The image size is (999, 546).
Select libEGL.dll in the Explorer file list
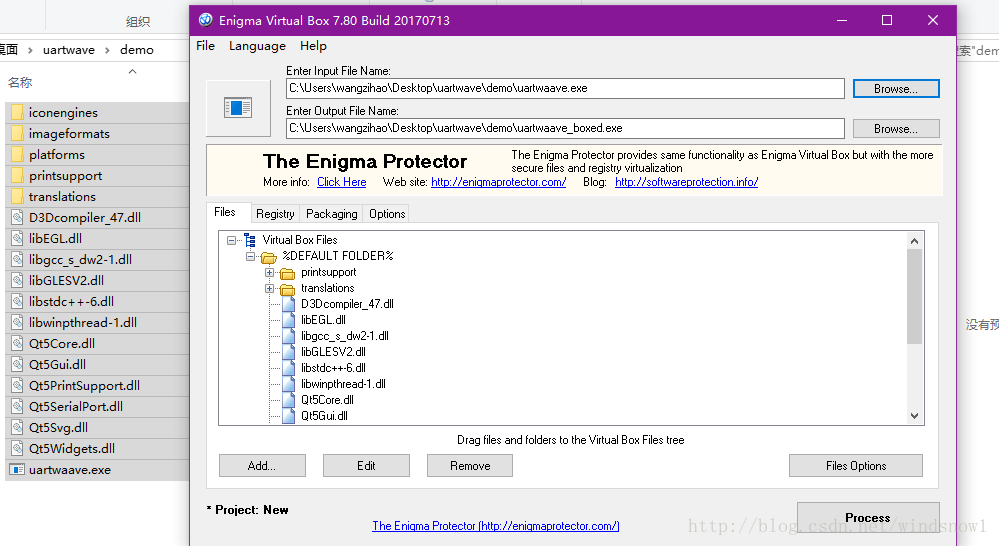tap(97, 239)
